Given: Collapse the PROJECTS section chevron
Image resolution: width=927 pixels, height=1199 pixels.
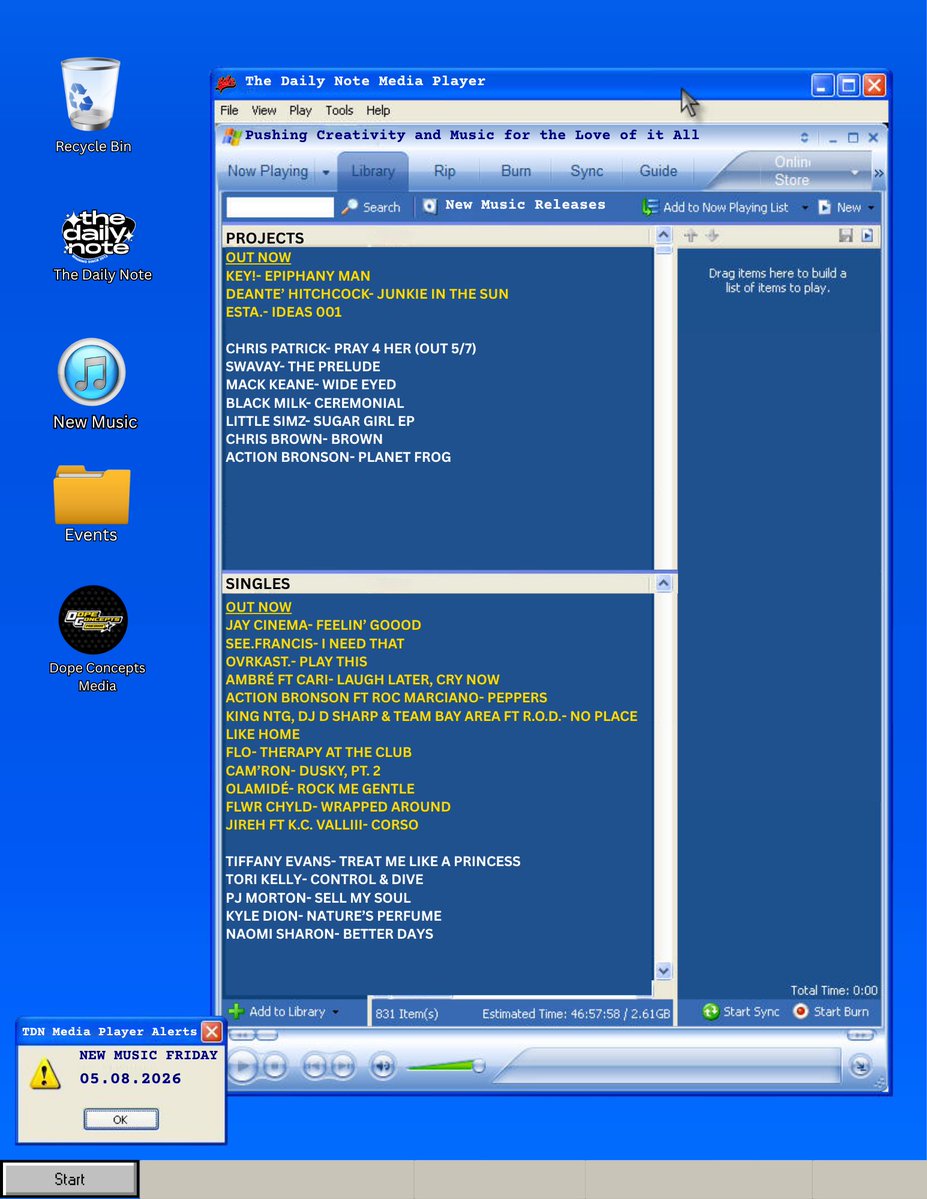Looking at the screenshot, I should tap(663, 235).
